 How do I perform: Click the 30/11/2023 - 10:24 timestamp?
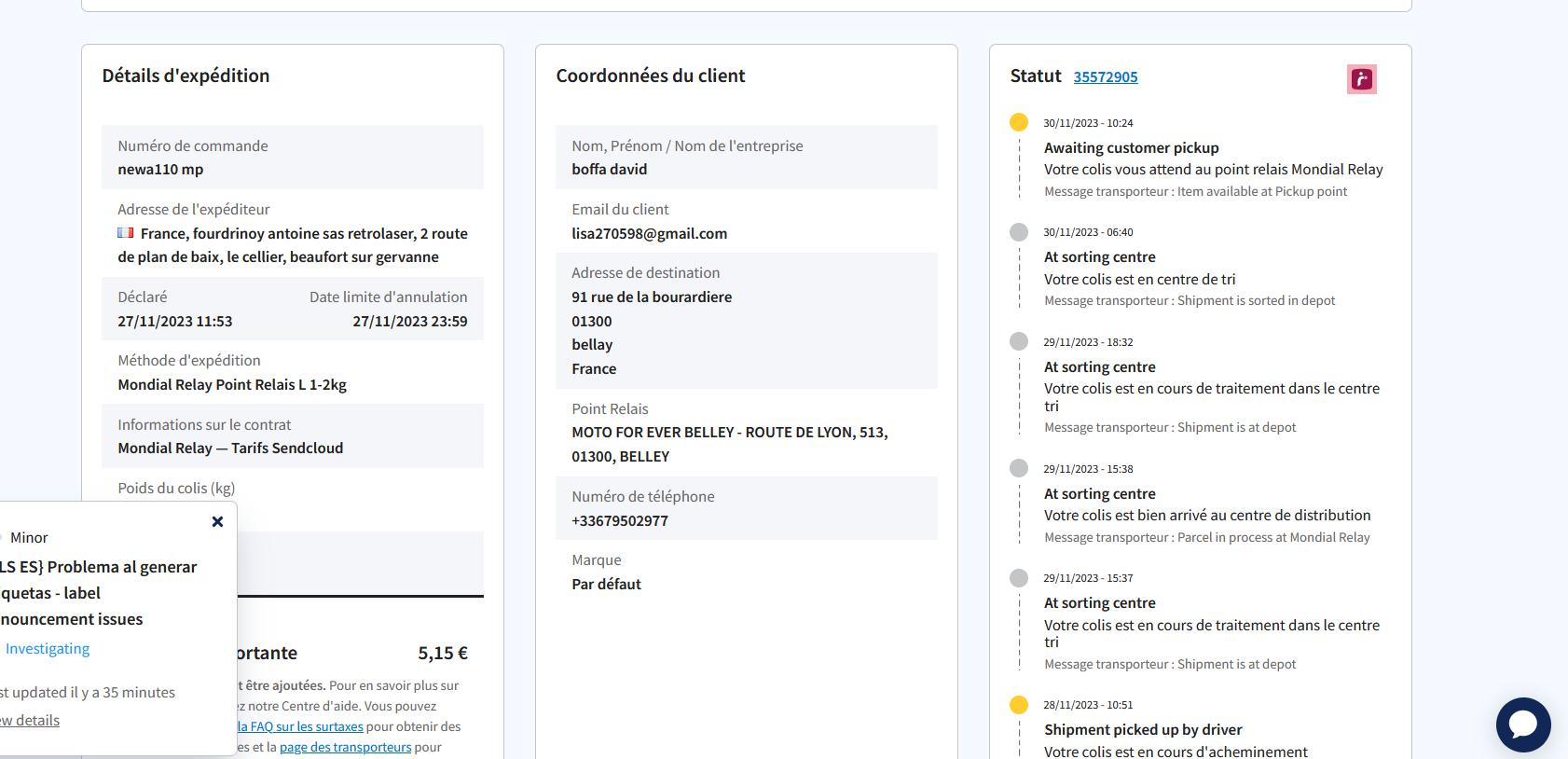tap(1088, 123)
